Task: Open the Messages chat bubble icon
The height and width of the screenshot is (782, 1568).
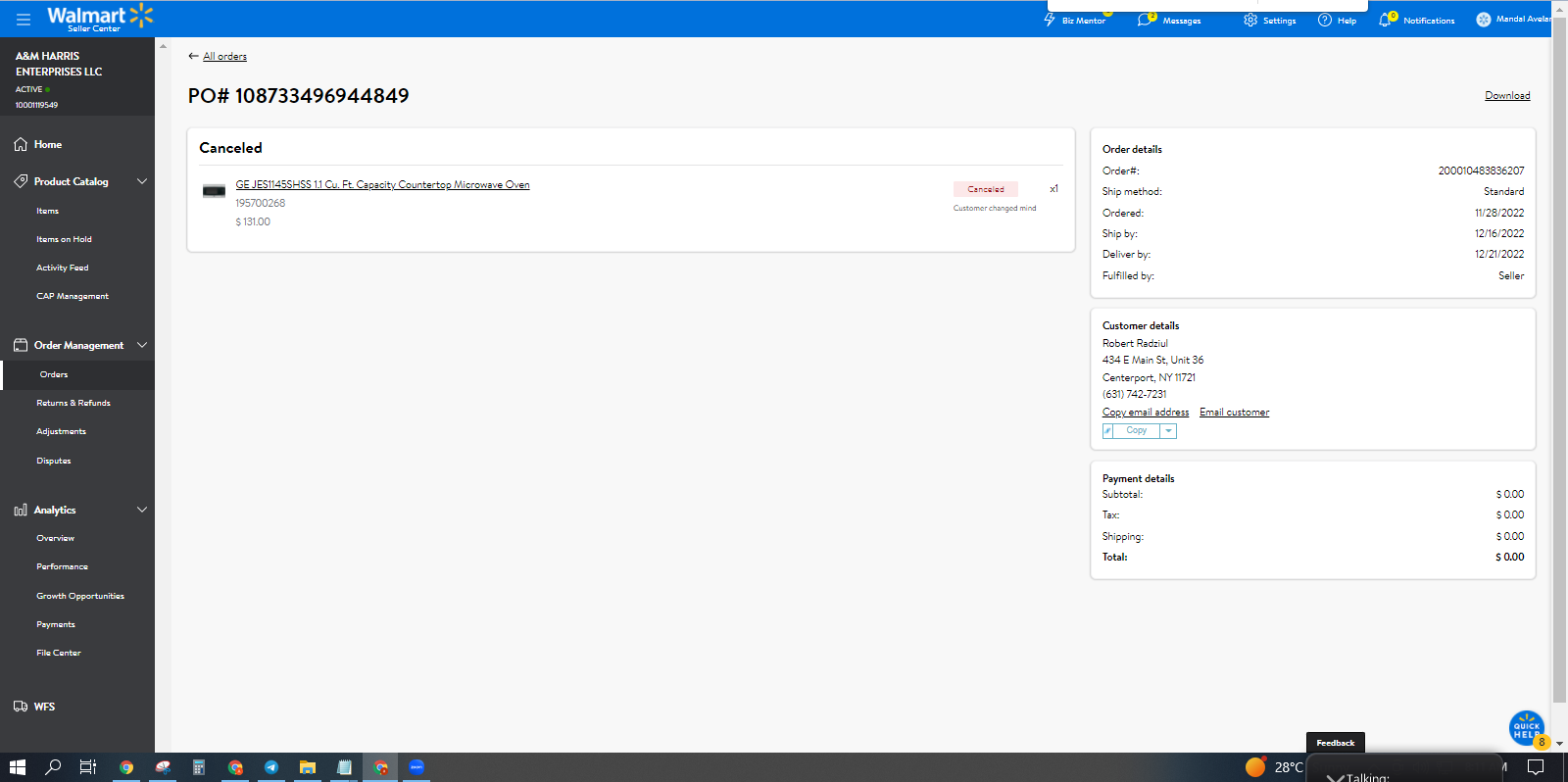Action: coord(1145,20)
